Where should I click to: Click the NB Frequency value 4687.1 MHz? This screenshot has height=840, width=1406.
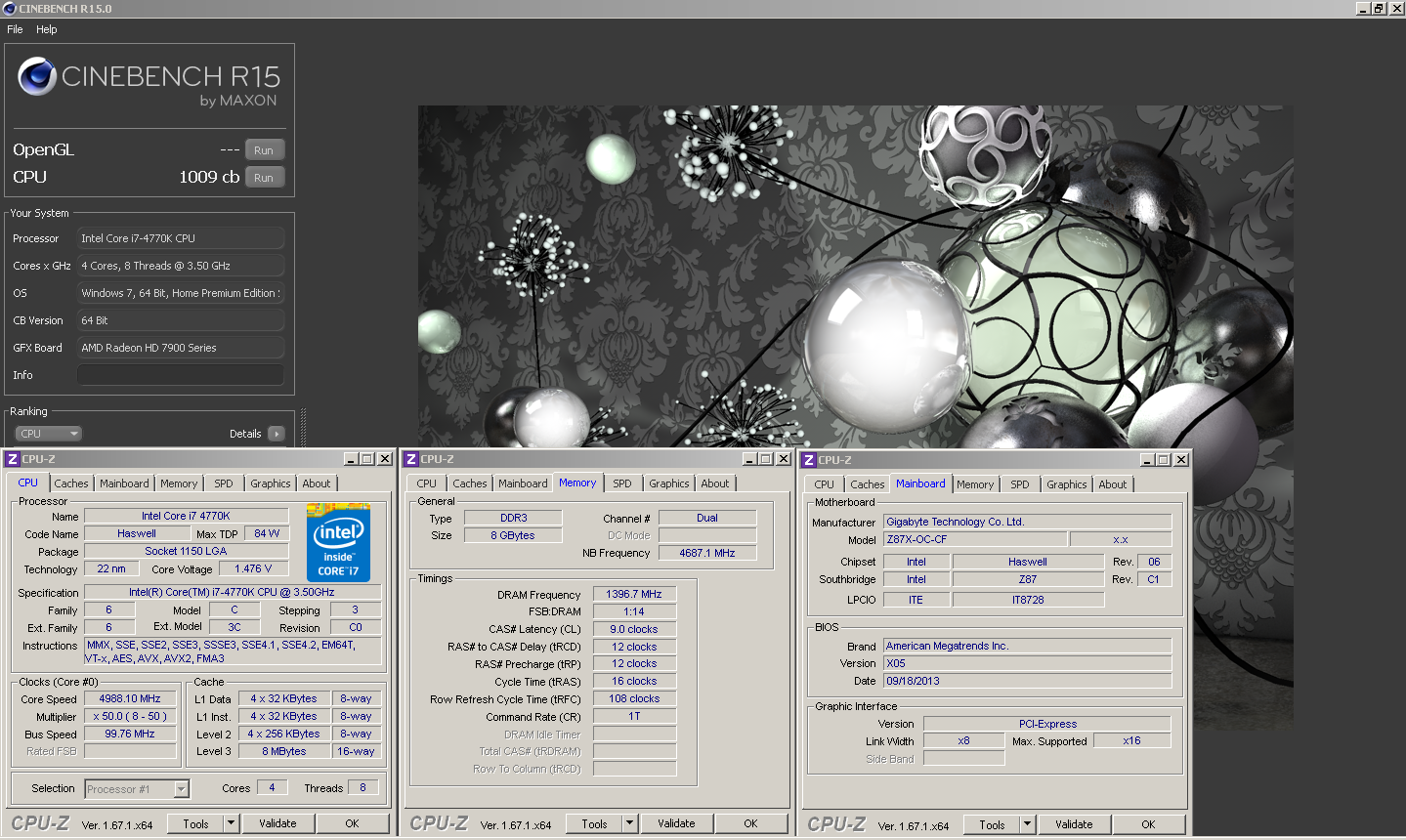[x=707, y=553]
